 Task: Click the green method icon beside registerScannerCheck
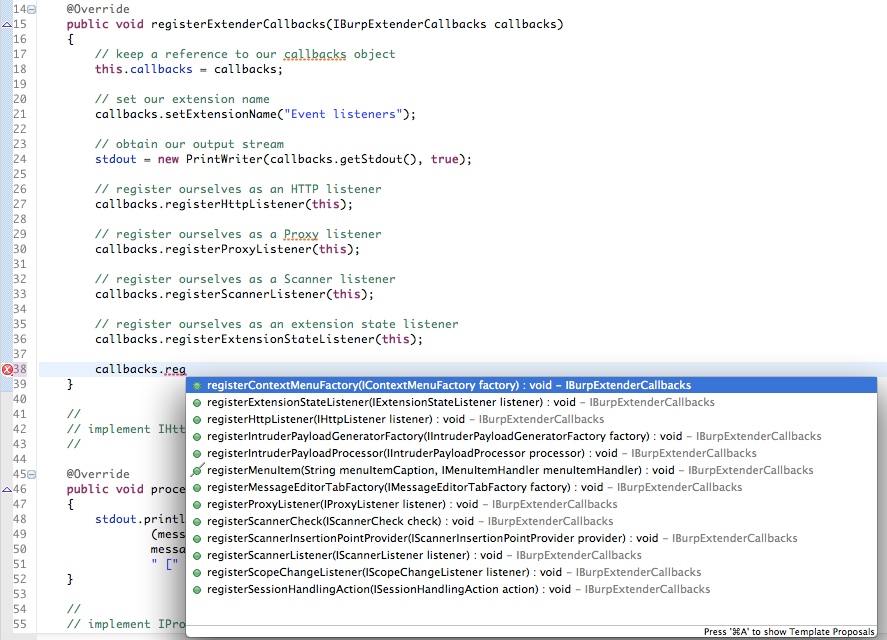coord(197,521)
